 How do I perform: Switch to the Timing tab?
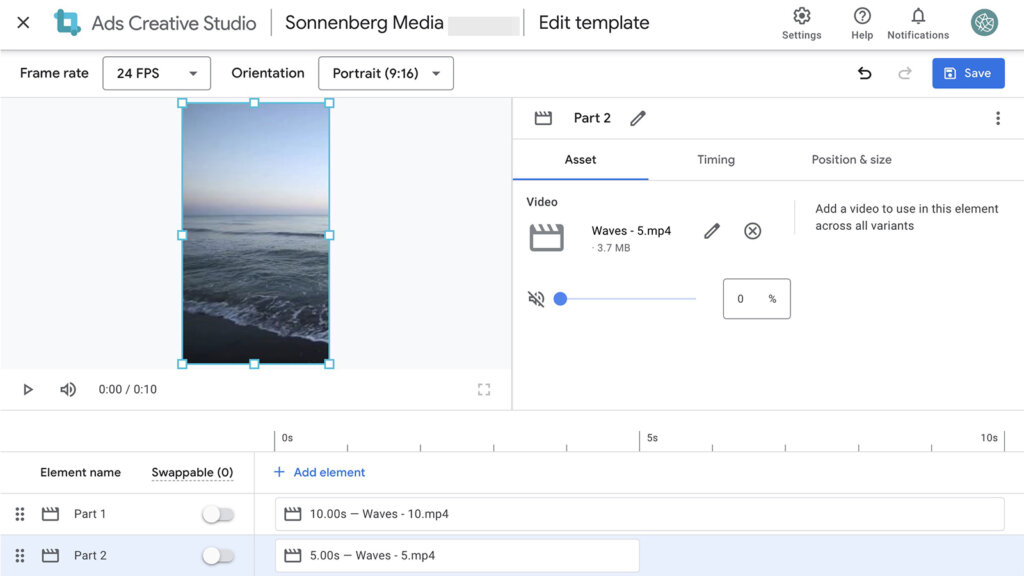coord(716,159)
